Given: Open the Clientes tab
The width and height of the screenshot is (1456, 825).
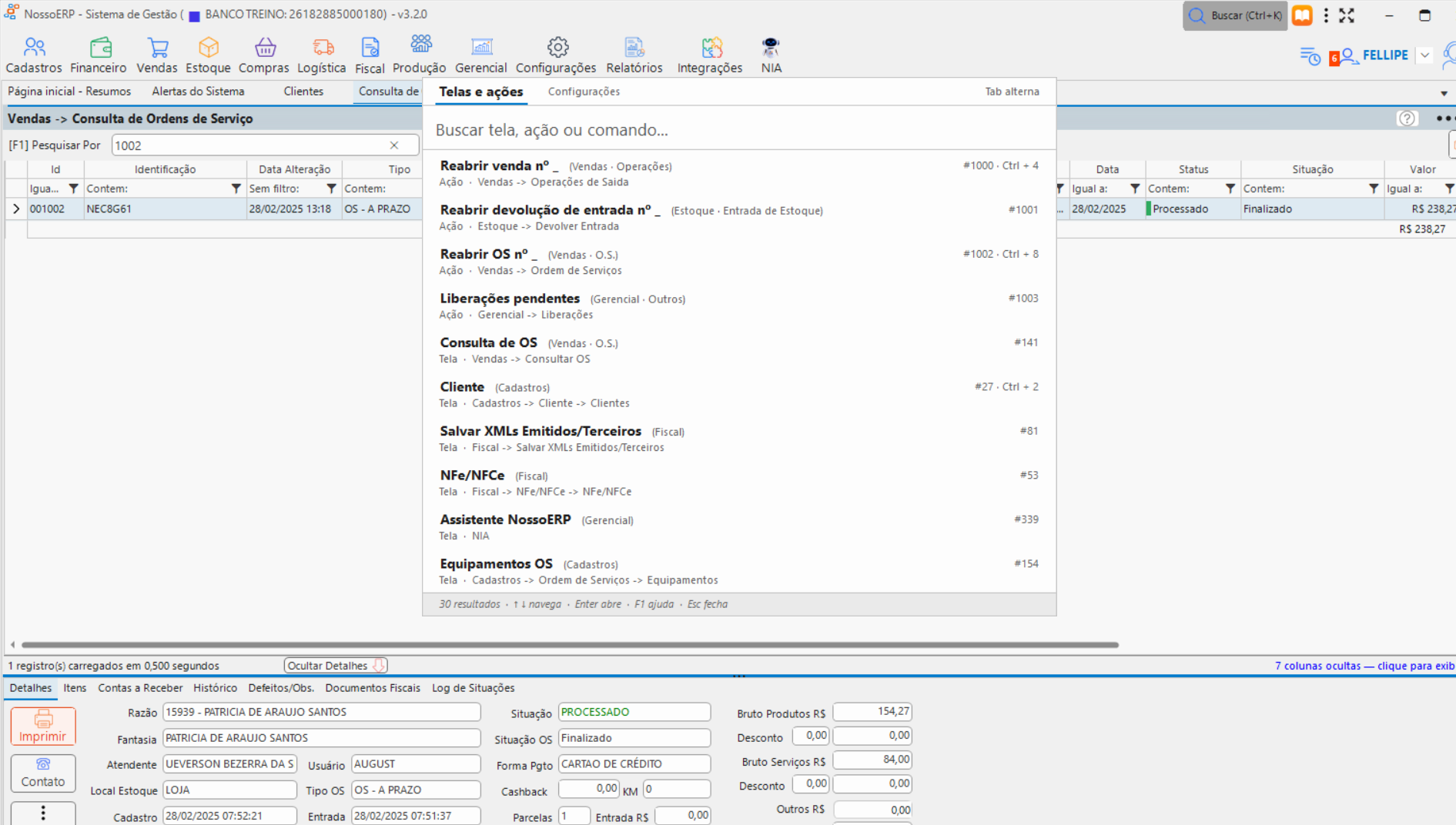Looking at the screenshot, I should click(303, 92).
